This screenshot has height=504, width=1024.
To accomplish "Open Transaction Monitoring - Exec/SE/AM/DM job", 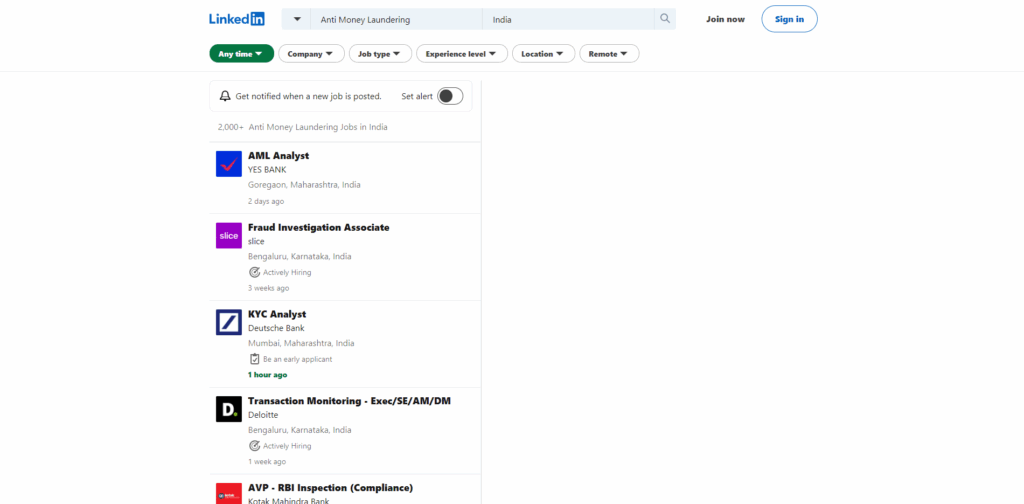I will pos(349,401).
